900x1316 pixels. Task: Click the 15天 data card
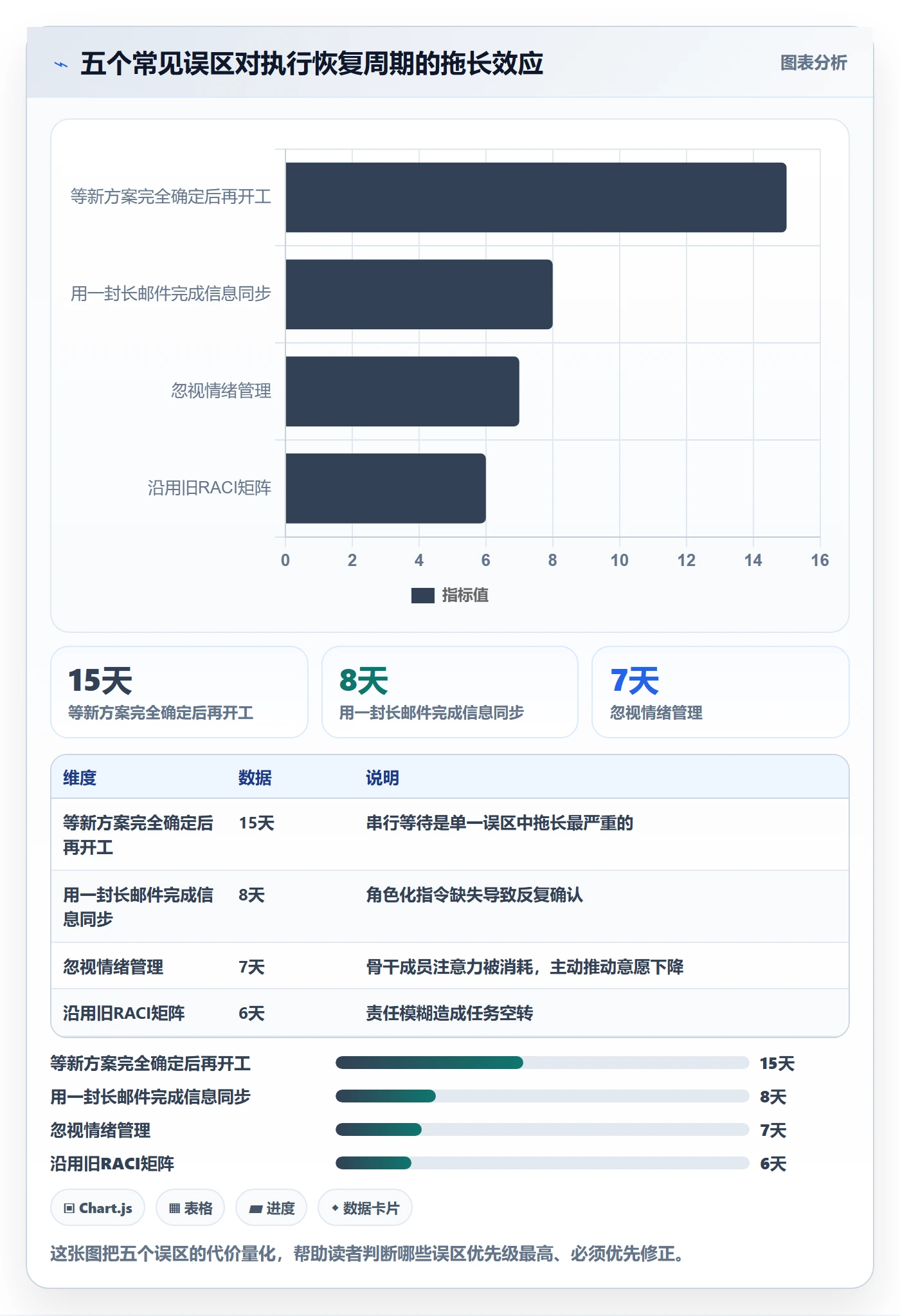click(x=179, y=692)
